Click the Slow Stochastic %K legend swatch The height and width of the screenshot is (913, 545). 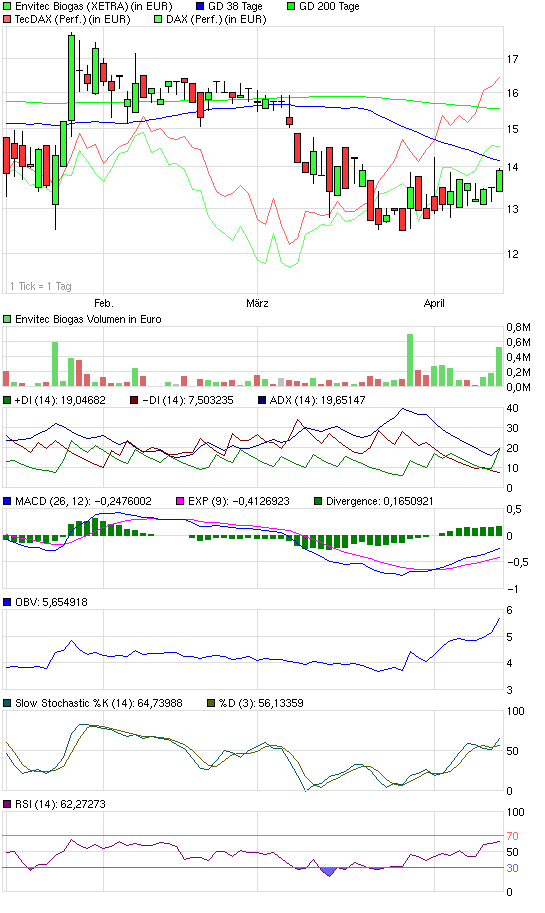[x=7, y=703]
